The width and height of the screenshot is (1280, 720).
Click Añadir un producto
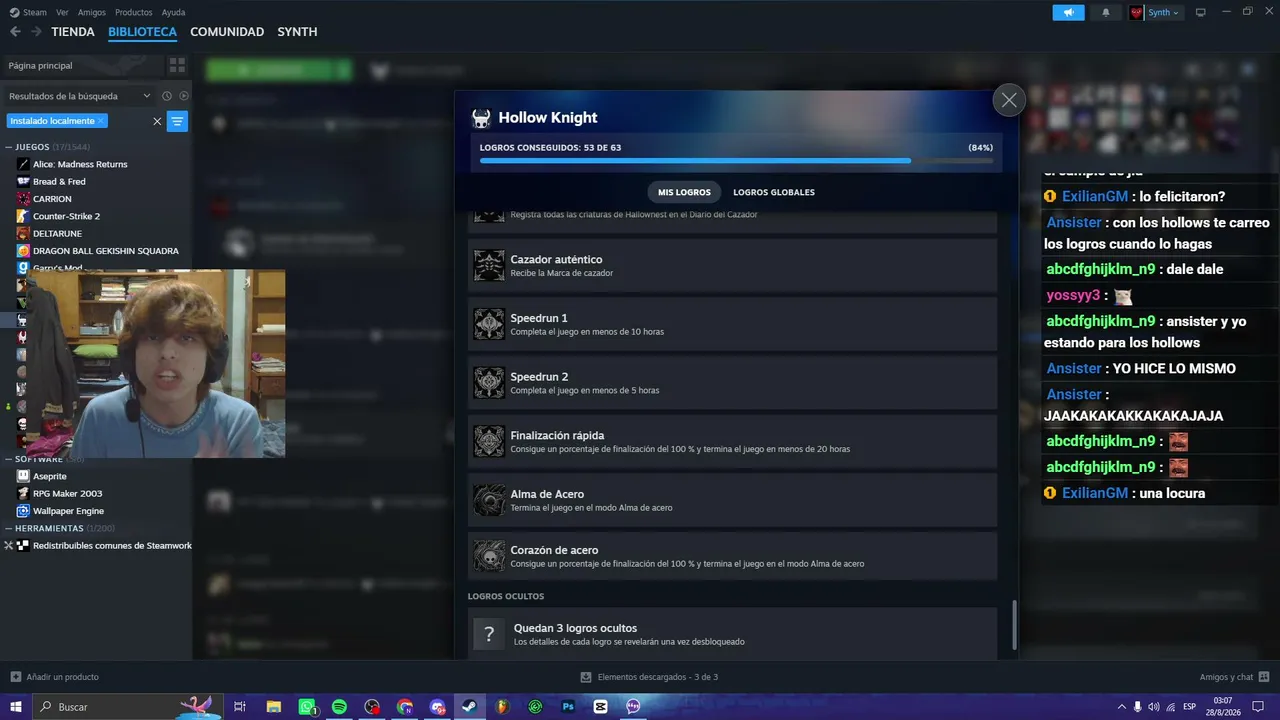[x=54, y=677]
